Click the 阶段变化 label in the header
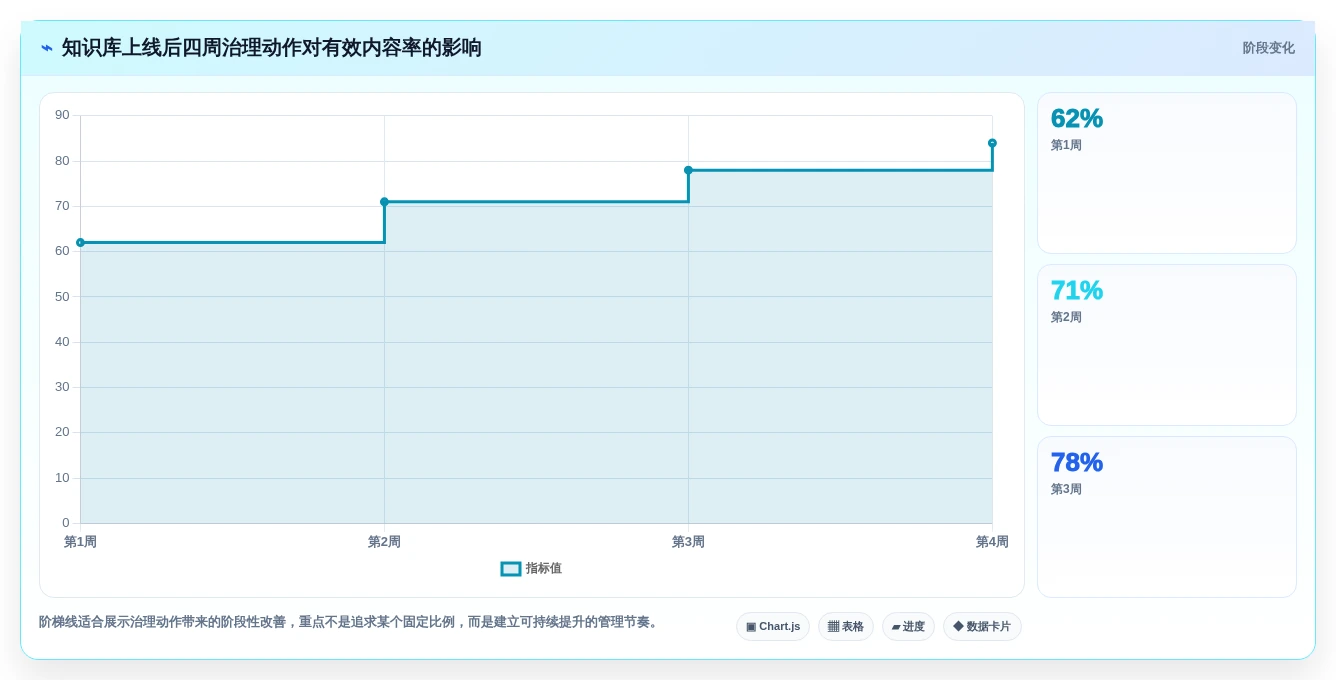The image size is (1336, 680). click(x=1268, y=48)
